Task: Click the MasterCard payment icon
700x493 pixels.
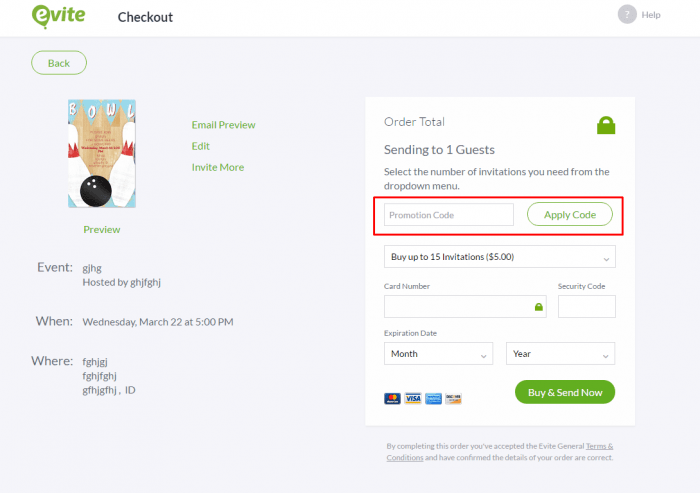Action: click(393, 398)
